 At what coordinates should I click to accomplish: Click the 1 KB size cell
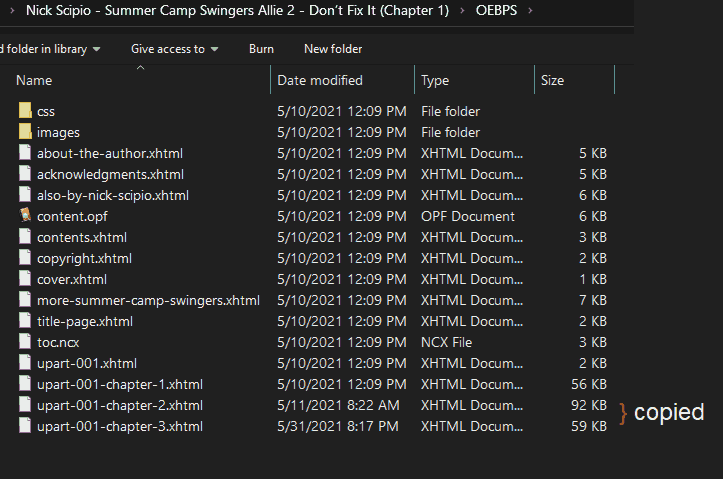pos(593,279)
